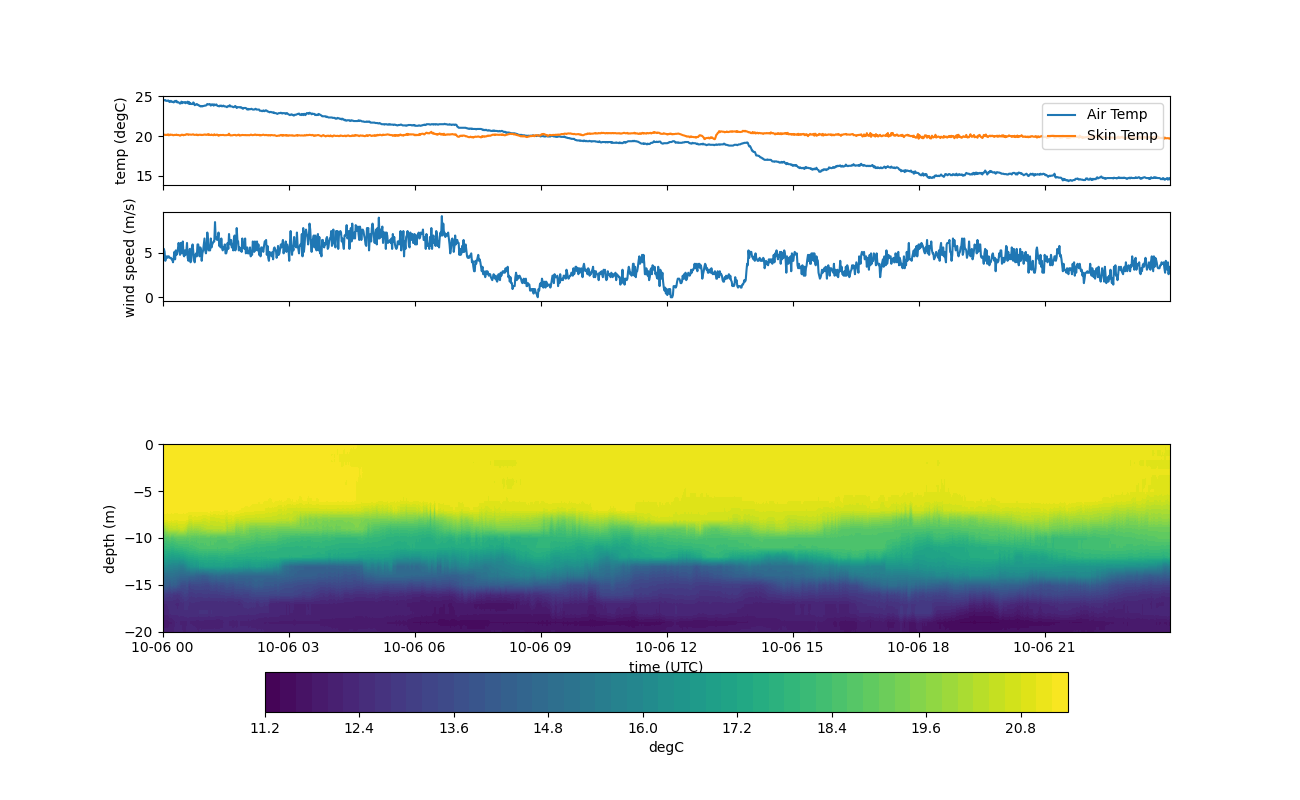
Task: Pick the 20.8 colorbar tick label
Action: [1020, 729]
